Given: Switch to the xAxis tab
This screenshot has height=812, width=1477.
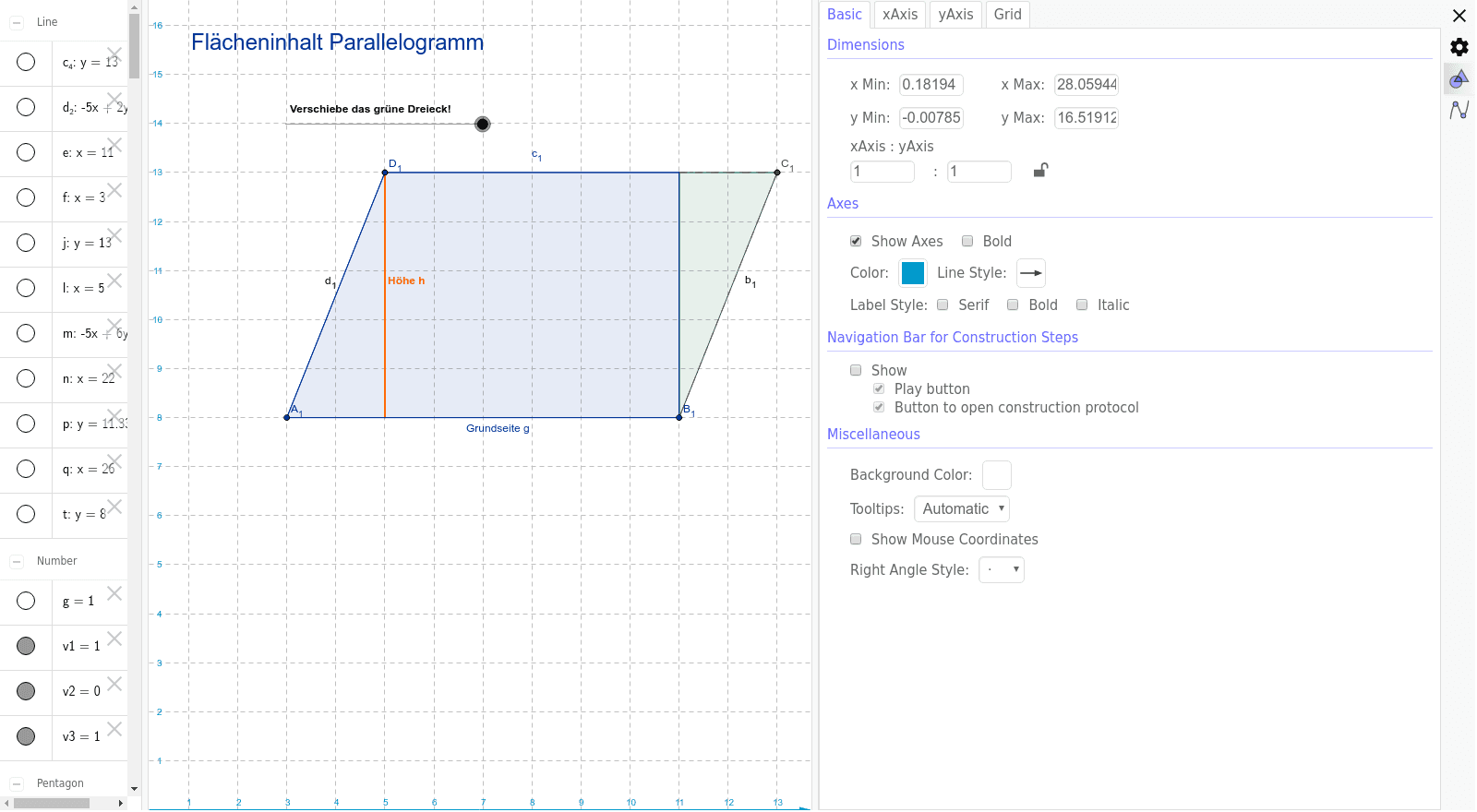Looking at the screenshot, I should (x=900, y=15).
